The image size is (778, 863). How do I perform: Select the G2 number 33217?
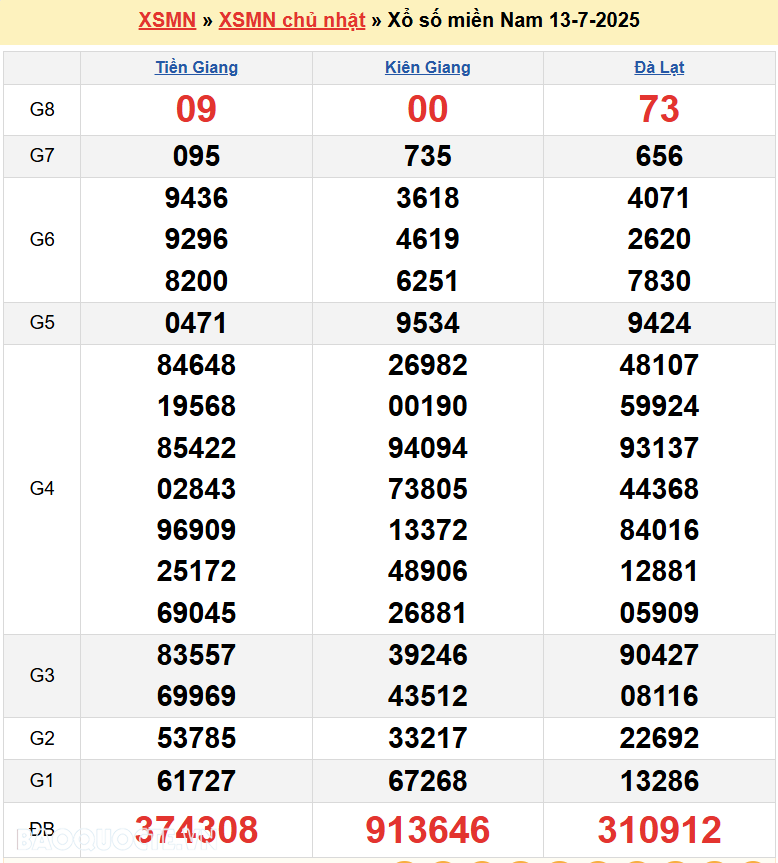[428, 738]
